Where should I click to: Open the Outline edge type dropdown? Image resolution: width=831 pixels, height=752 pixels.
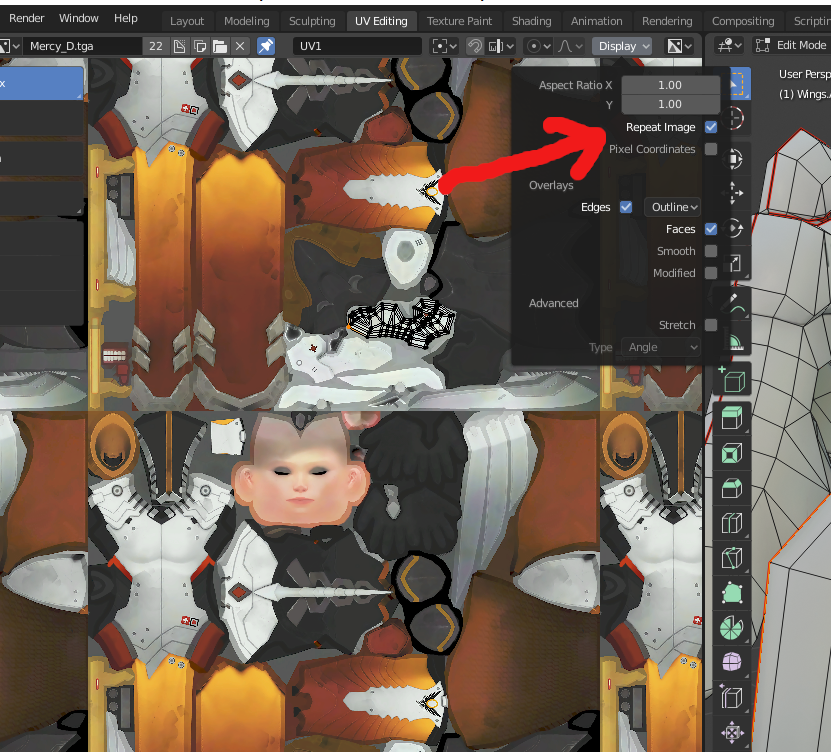pyautogui.click(x=673, y=207)
